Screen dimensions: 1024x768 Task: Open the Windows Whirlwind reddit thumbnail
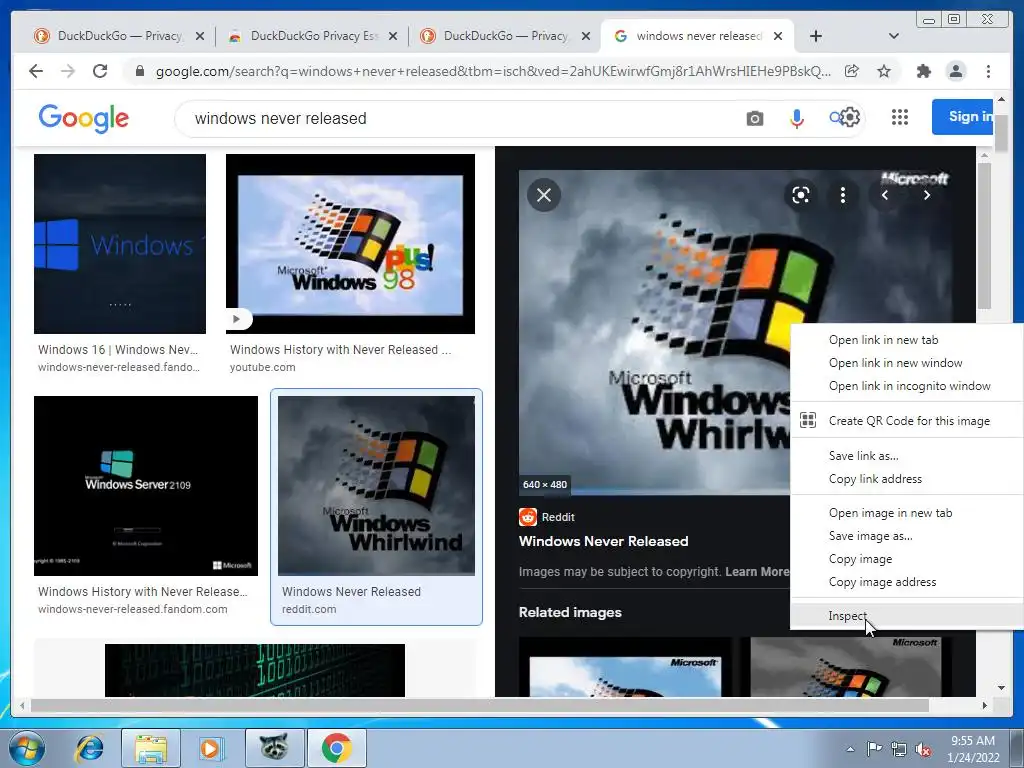click(376, 486)
